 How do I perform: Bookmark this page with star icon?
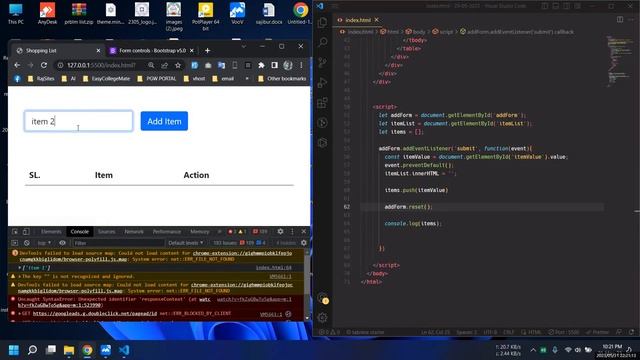pyautogui.click(x=178, y=65)
